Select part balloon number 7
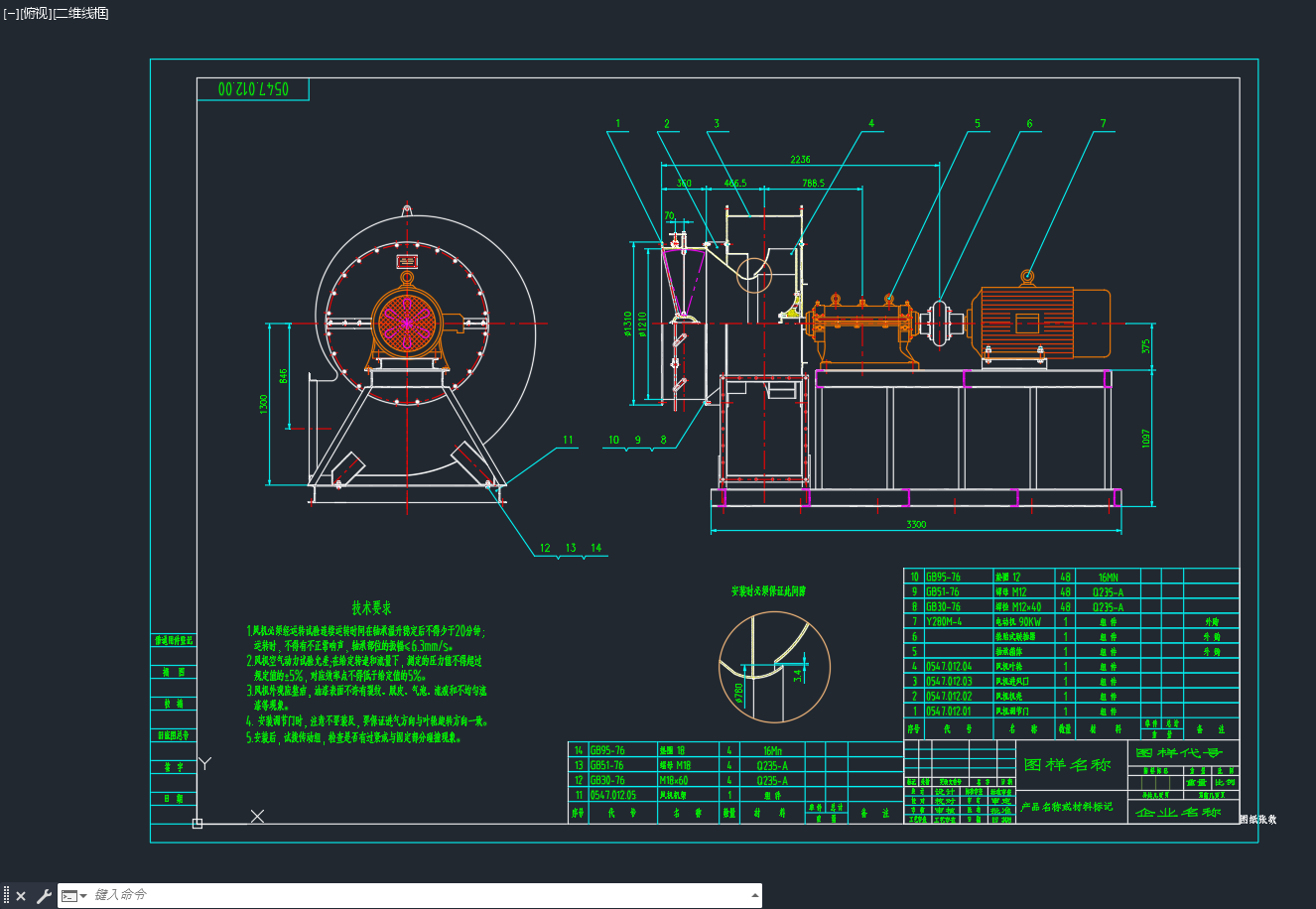Viewport: 1316px width, 909px height. pos(1102,124)
